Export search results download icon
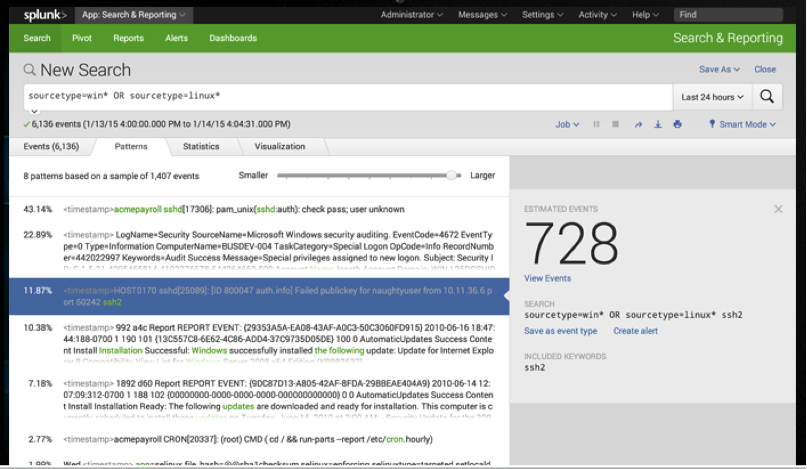The width and height of the screenshot is (807, 469). (x=658, y=125)
